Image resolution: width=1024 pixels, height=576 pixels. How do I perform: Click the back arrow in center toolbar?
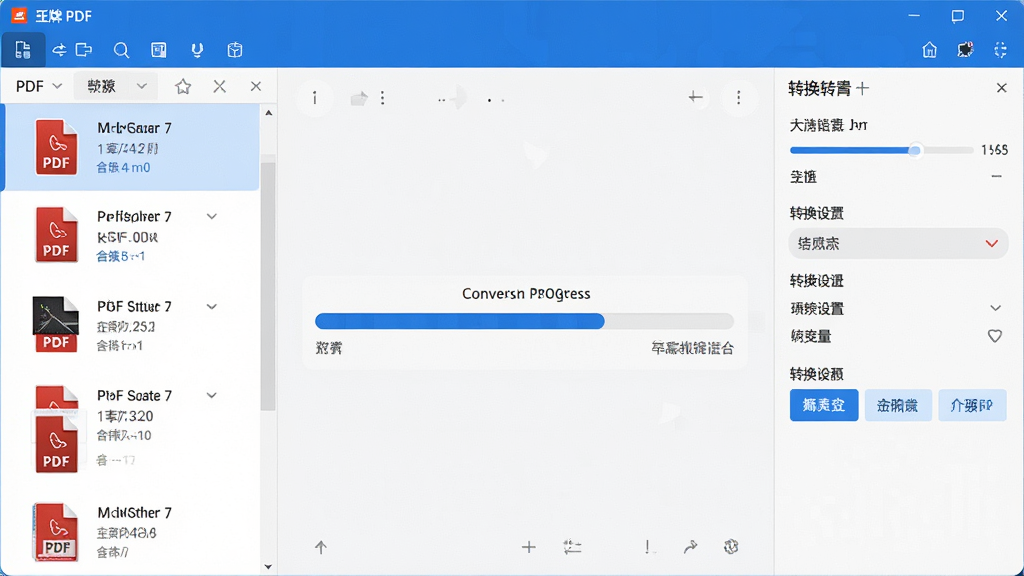pyautogui.click(x=695, y=98)
